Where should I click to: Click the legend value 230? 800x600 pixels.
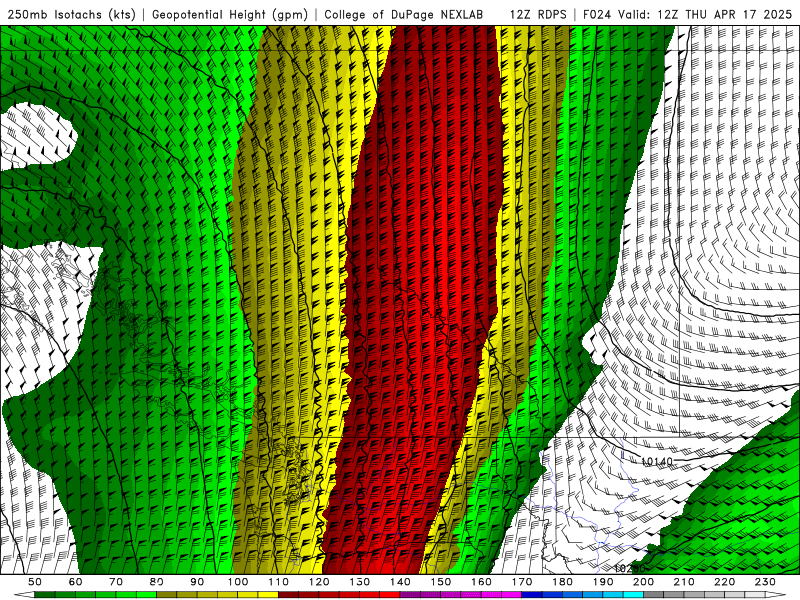point(765,582)
